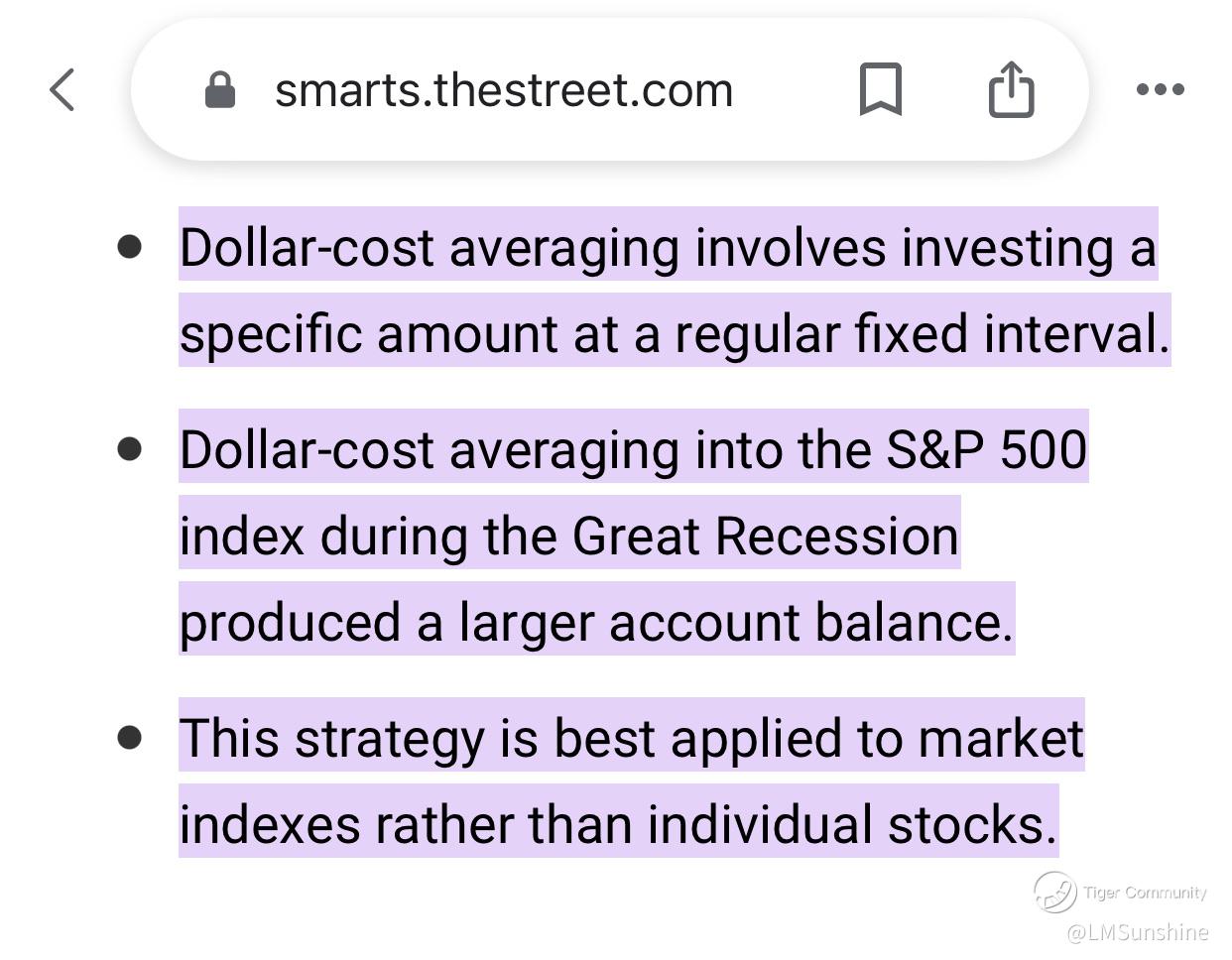This screenshot has height=960, width=1232.
Task: Click "produced a larger account balance" line
Action: coord(595,621)
